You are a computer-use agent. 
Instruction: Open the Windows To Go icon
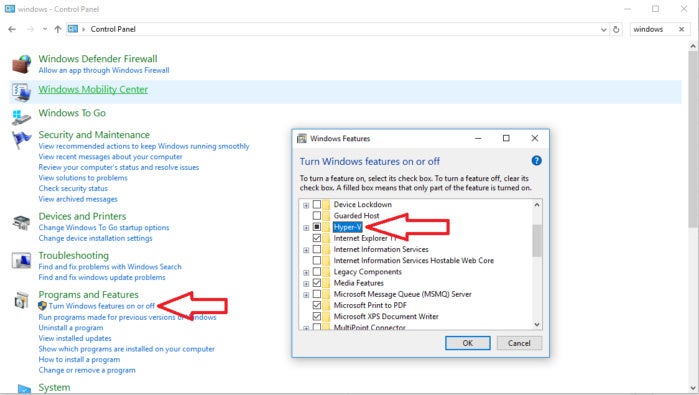pyautogui.click(x=21, y=117)
